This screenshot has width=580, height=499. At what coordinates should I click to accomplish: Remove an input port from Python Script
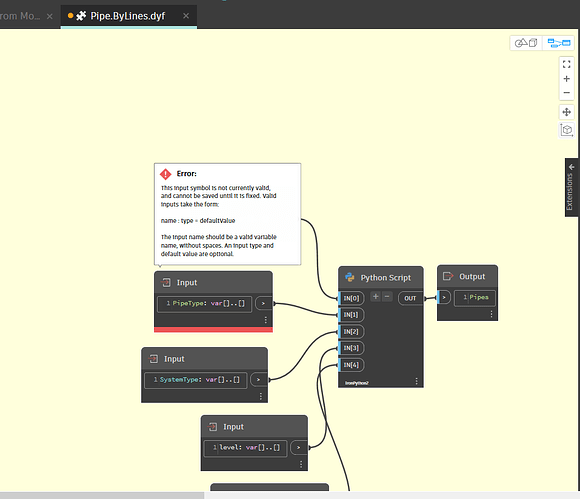pos(387,296)
